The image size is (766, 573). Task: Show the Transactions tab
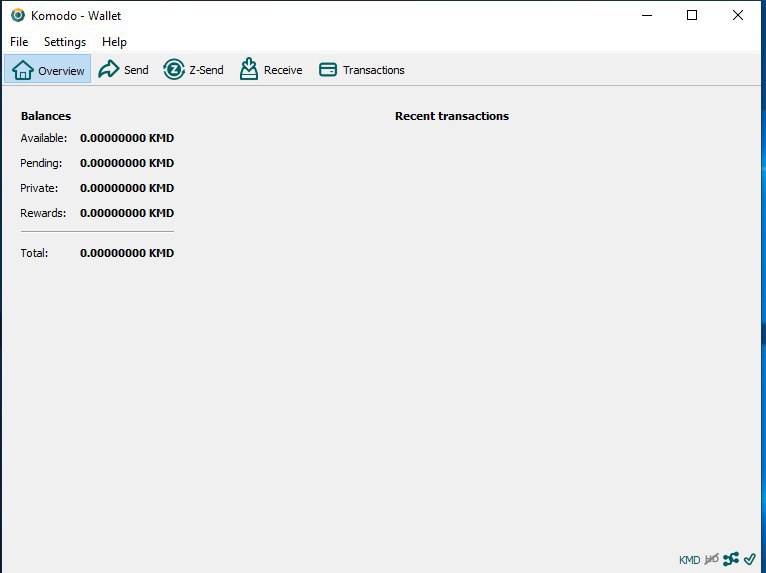click(x=362, y=69)
